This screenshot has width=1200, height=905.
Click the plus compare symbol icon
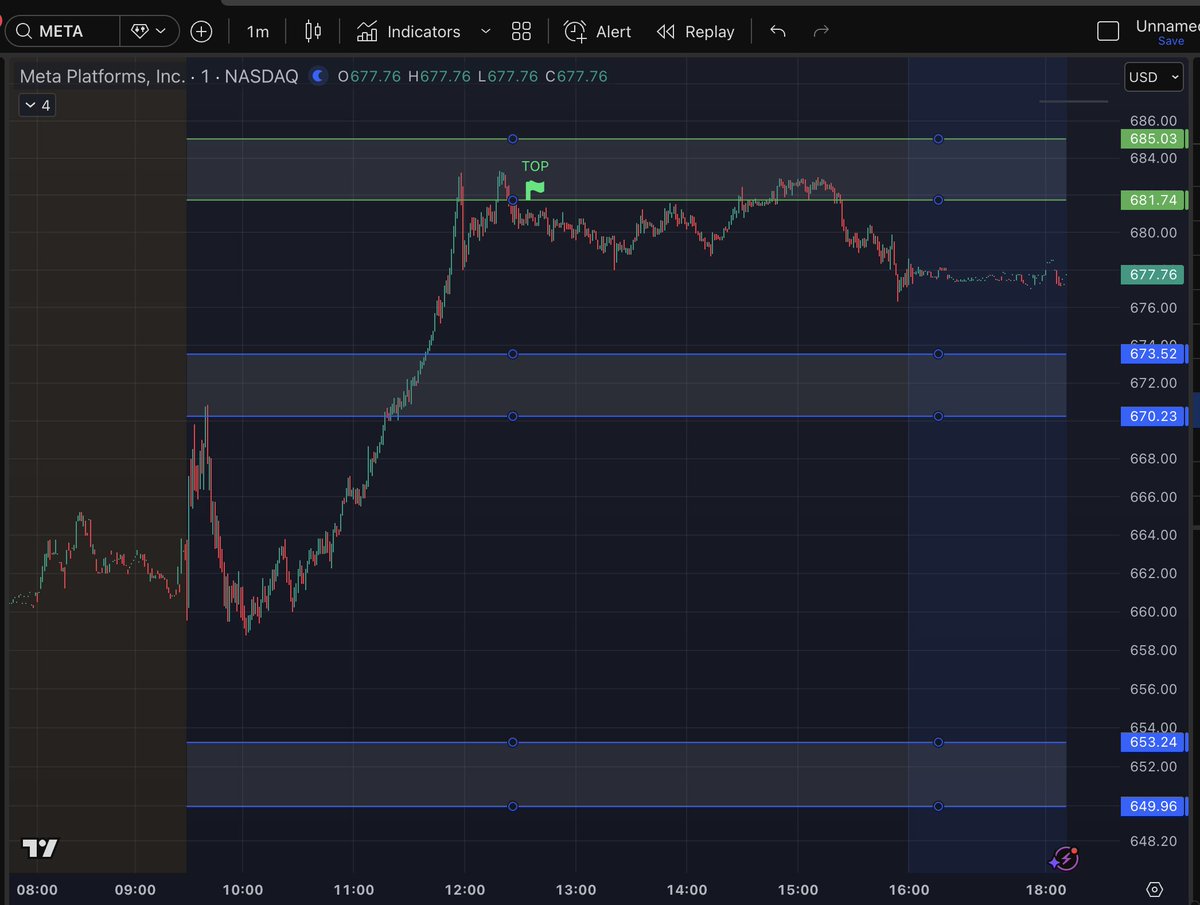(x=201, y=31)
